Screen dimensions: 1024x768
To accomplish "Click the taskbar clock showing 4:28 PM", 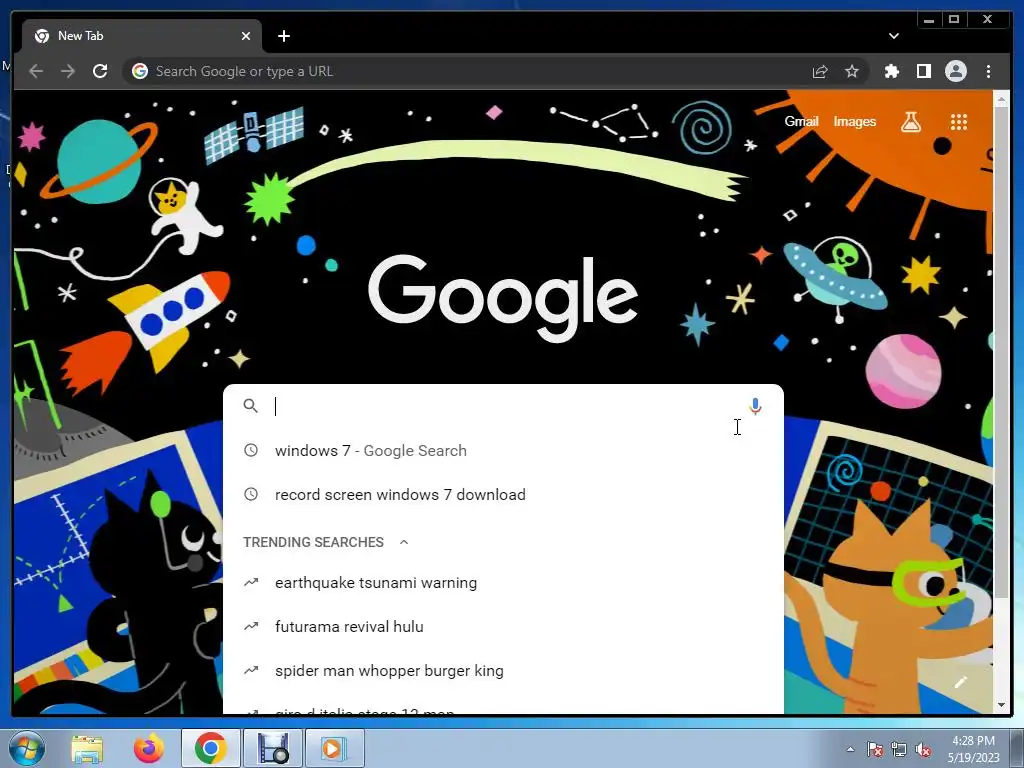I will pos(973,749).
